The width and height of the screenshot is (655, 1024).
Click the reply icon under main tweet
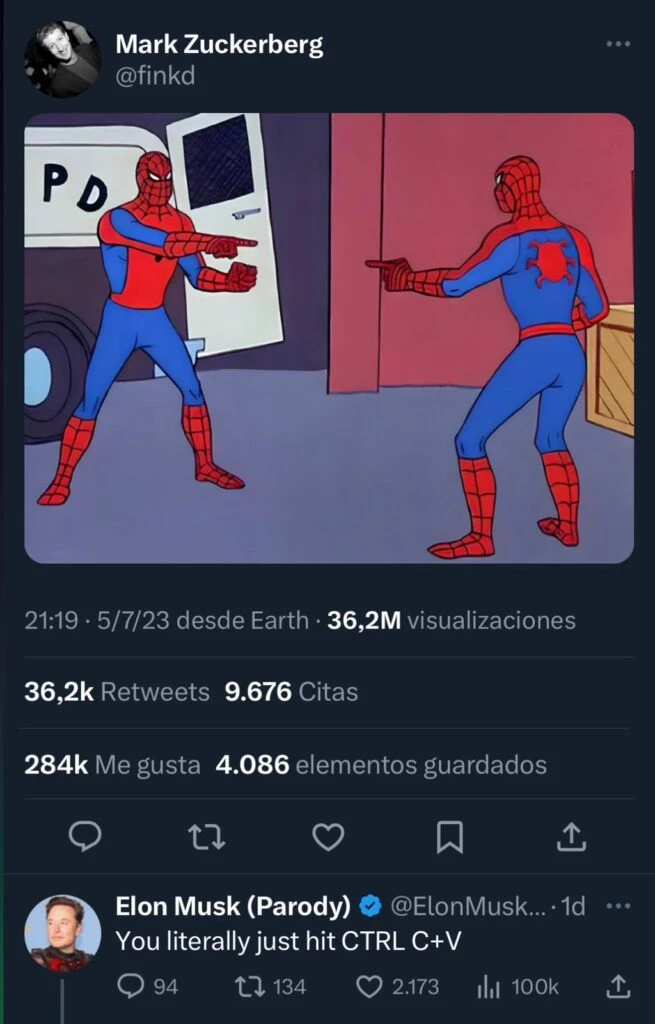pos(85,837)
